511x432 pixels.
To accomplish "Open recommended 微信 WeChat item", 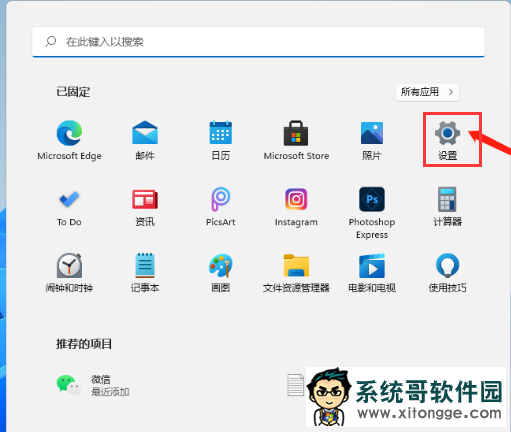I will [93, 385].
